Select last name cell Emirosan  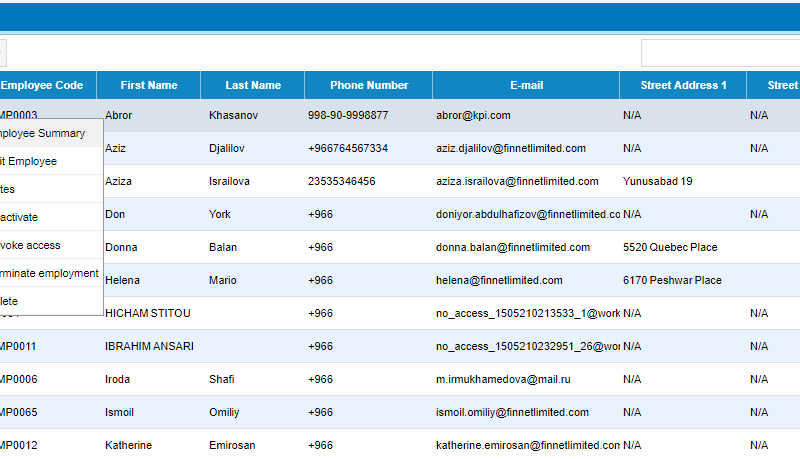coord(232,445)
